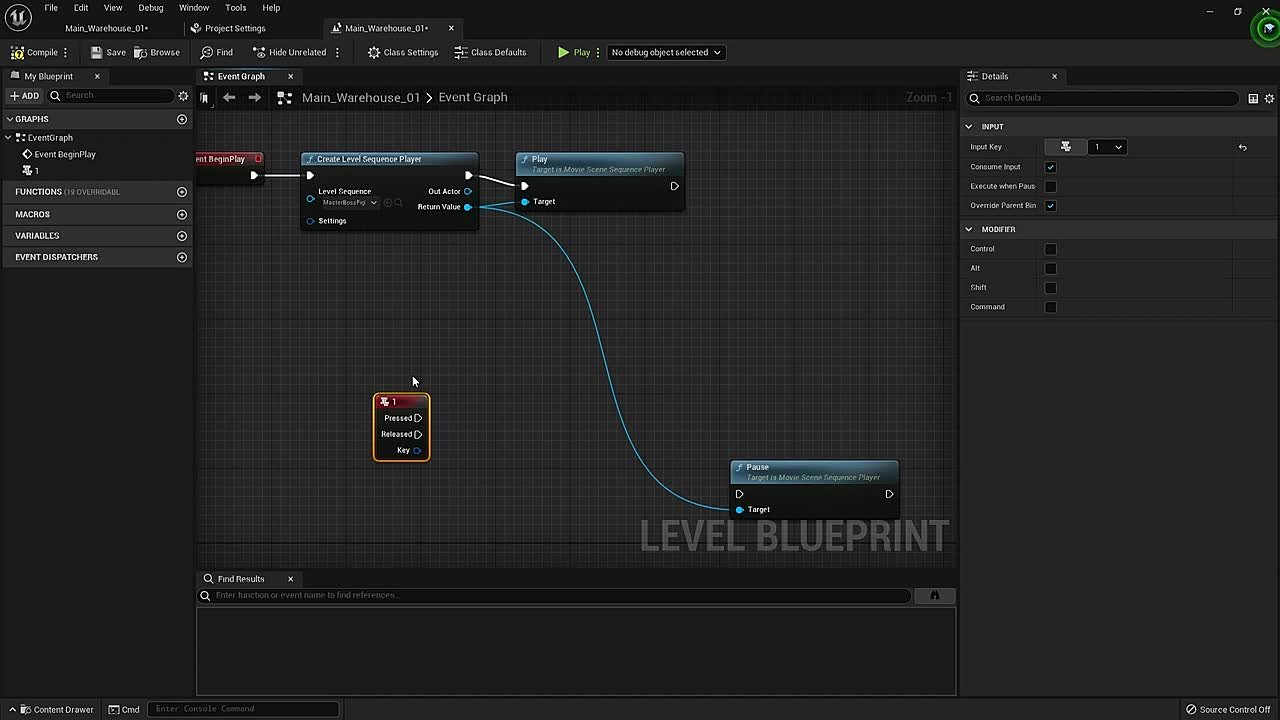1280x720 pixels.
Task: Open Class Settings
Action: (402, 52)
